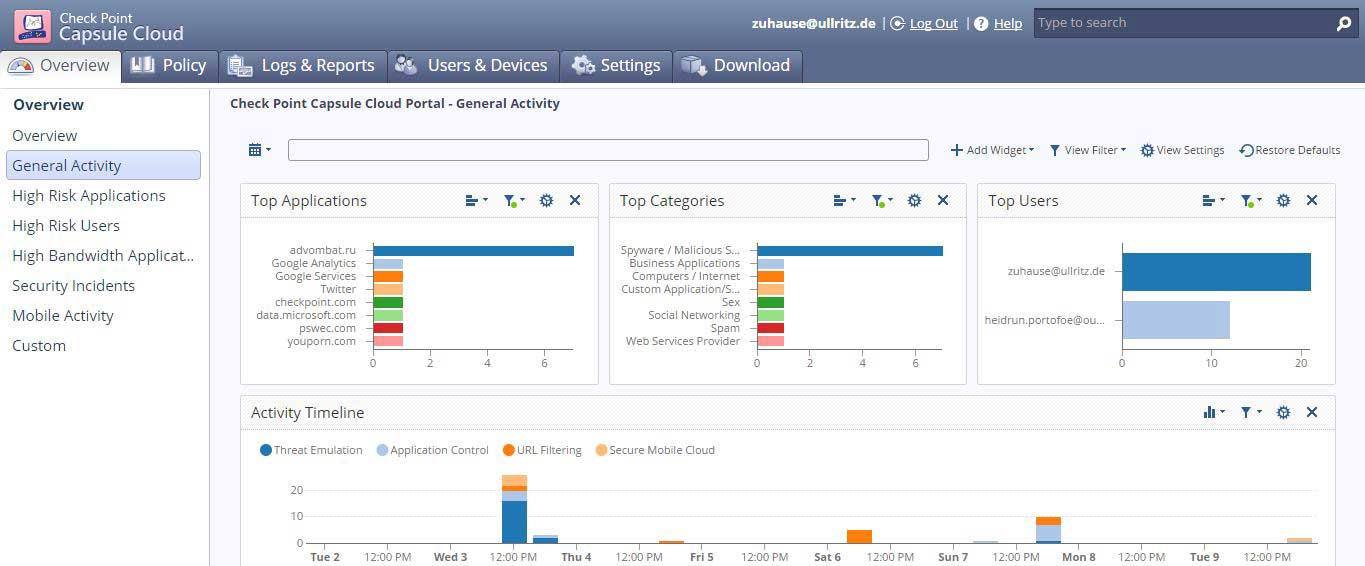Image resolution: width=1365 pixels, height=566 pixels.
Task: Open Custom view in sidebar
Action: (x=39, y=346)
